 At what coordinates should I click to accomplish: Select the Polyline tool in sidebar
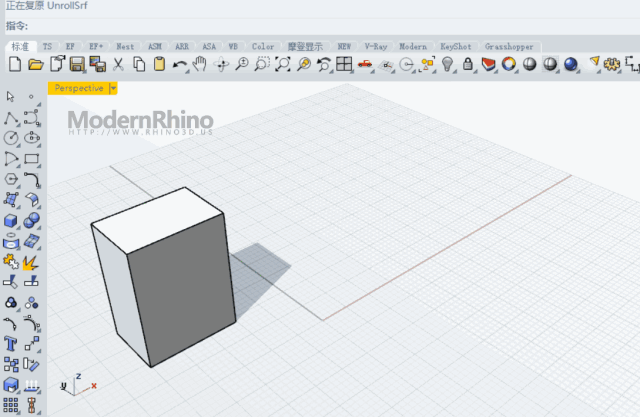pyautogui.click(x=11, y=118)
